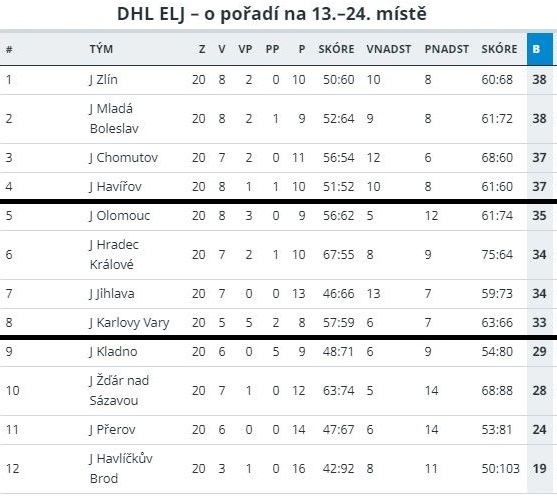Screen dimensions: 557x501
Task: Click the TÝM column header
Action: [101, 49]
